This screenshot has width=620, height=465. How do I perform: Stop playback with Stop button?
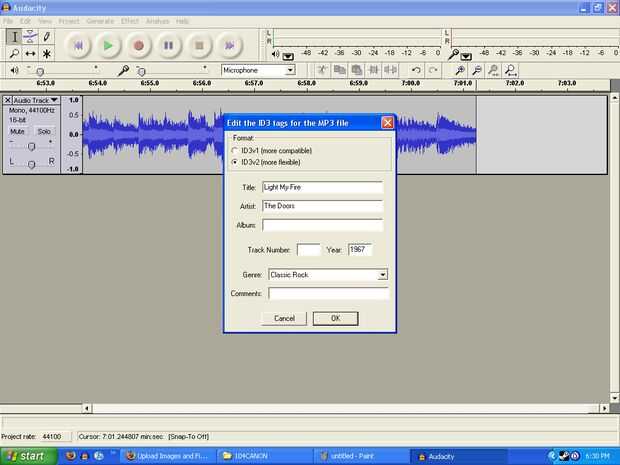pyautogui.click(x=199, y=45)
